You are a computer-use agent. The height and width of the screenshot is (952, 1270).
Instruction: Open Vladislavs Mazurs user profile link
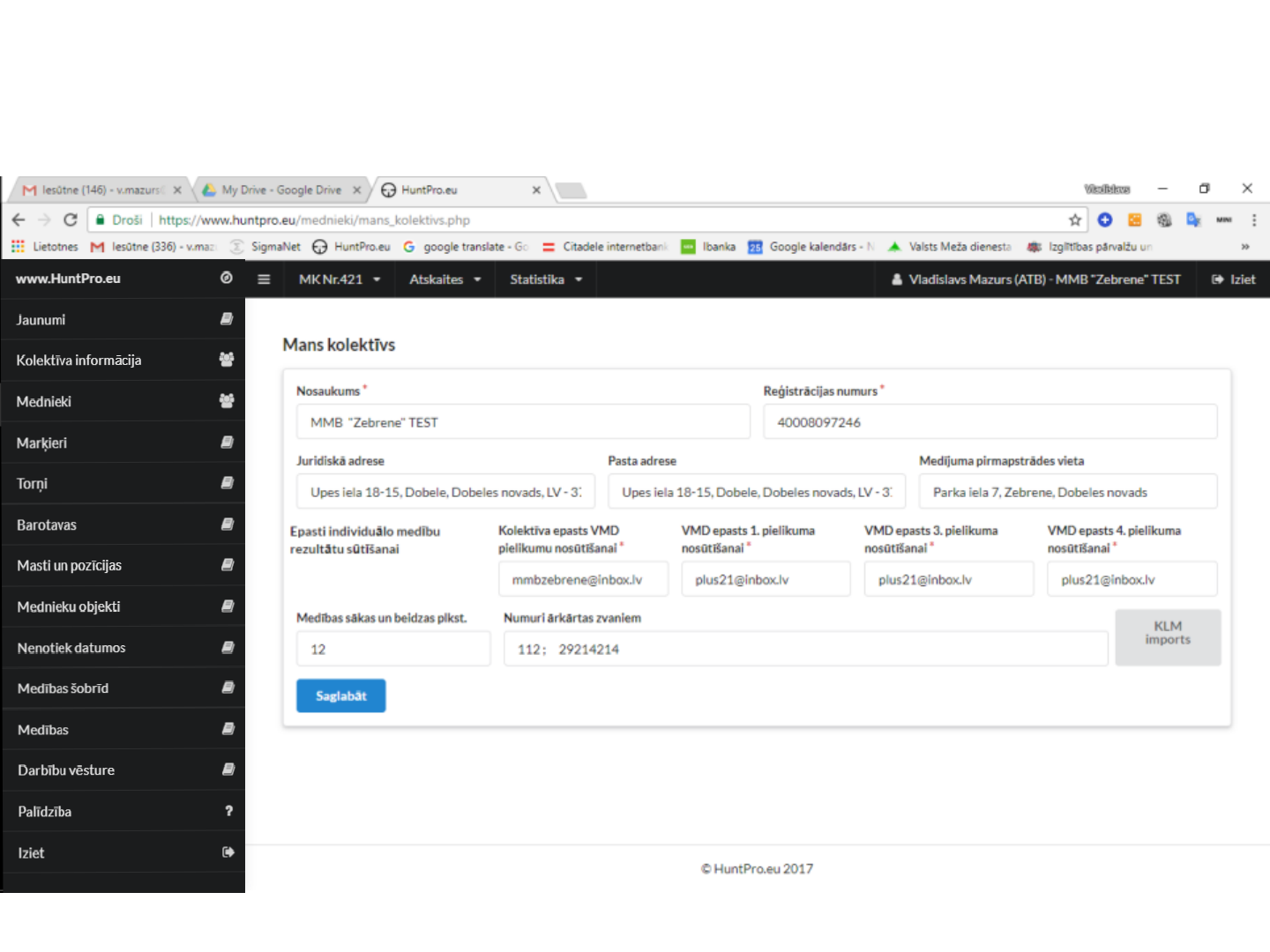tap(1036, 279)
